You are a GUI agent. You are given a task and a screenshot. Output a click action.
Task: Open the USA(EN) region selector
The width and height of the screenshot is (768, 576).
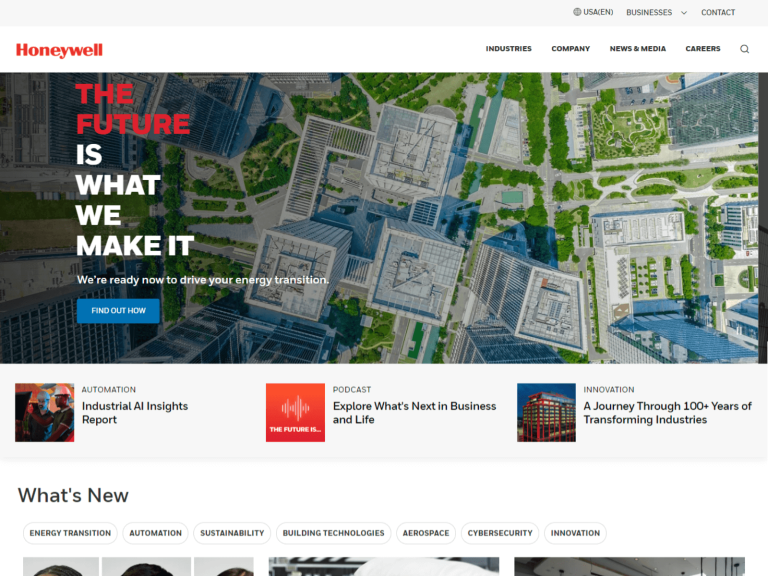click(593, 12)
